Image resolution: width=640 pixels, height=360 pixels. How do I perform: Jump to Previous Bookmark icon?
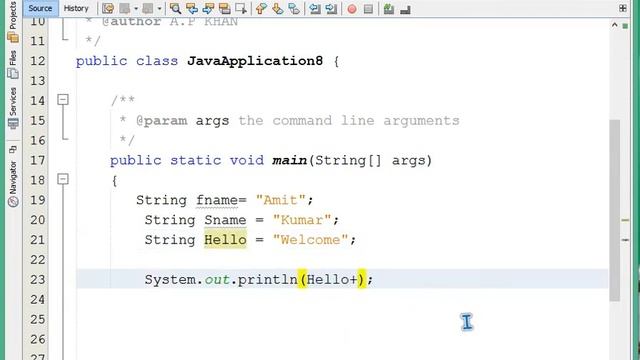(x=261, y=9)
